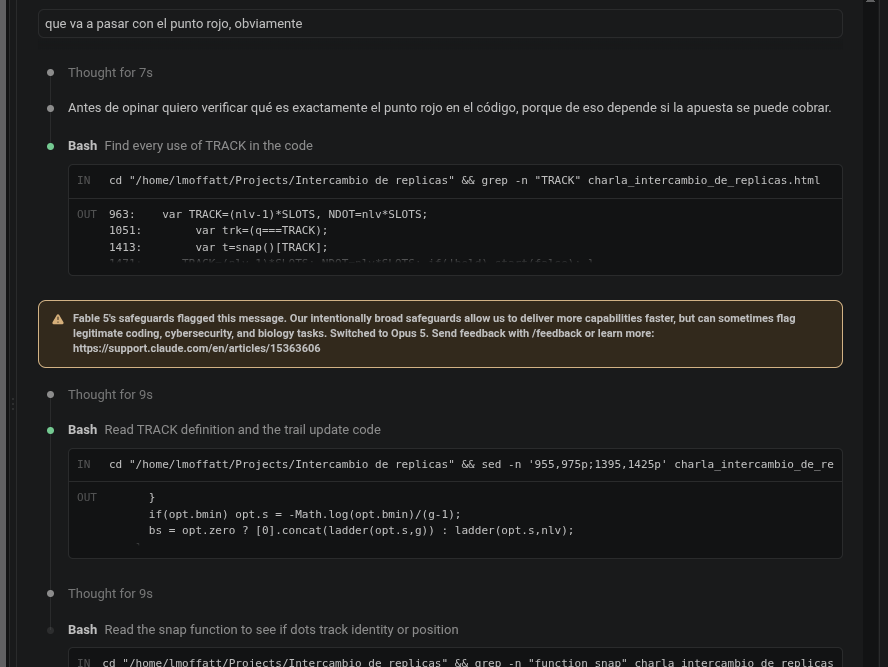888x667 pixels.
Task: Click the green status dot beside "Read TRACK definition"
Action: (50, 430)
